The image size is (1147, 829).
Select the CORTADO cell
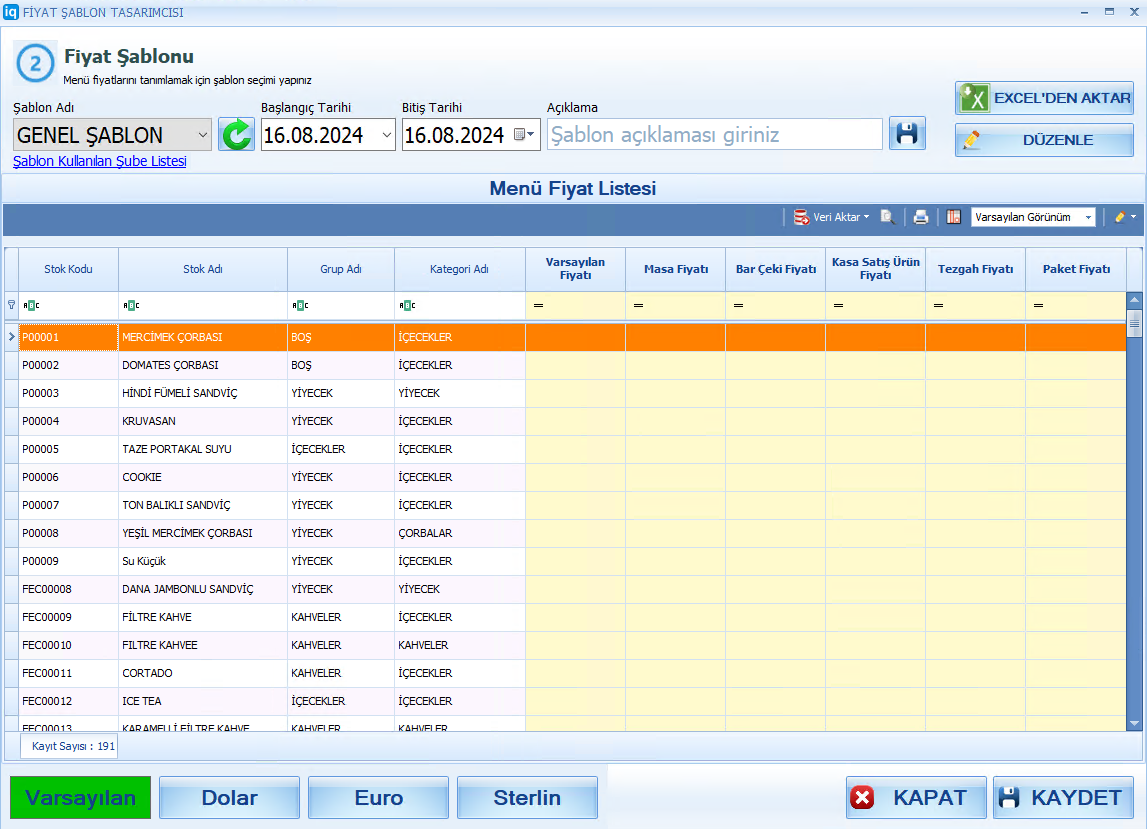pos(203,673)
